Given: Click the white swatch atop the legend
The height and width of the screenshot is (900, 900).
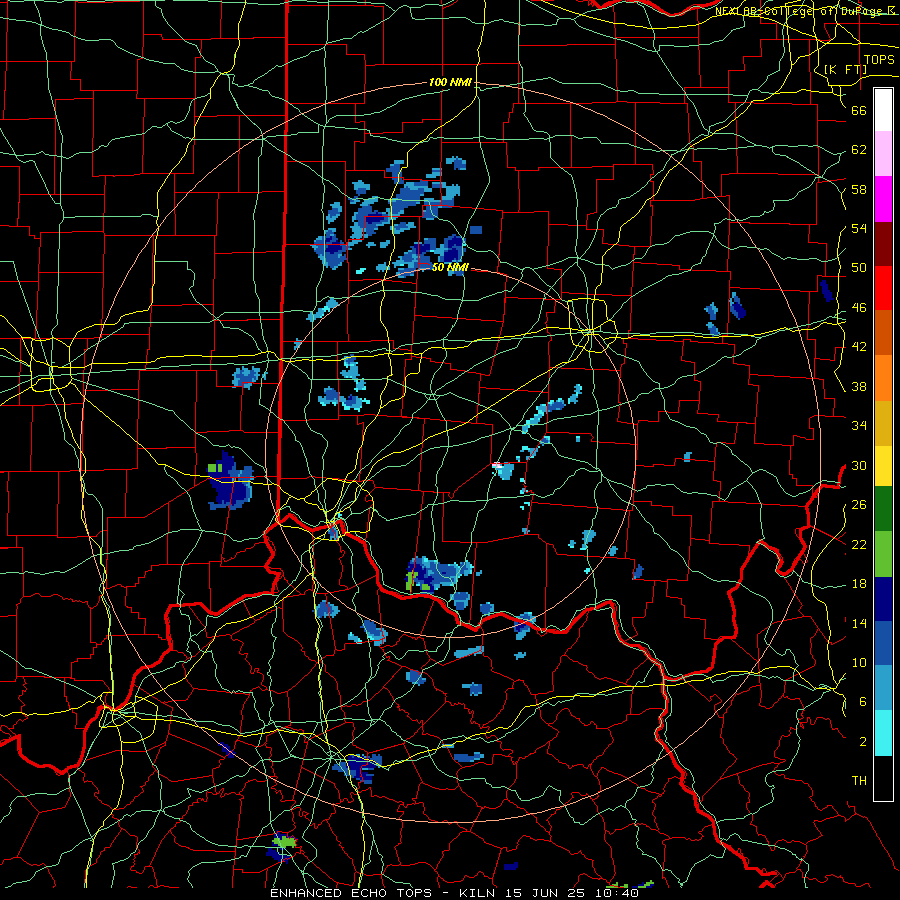Looking at the screenshot, I should (883, 110).
